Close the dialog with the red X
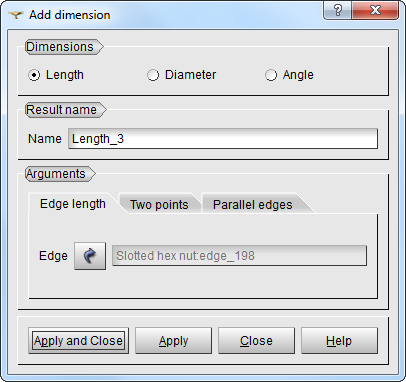This screenshot has width=406, height=382. 375,10
